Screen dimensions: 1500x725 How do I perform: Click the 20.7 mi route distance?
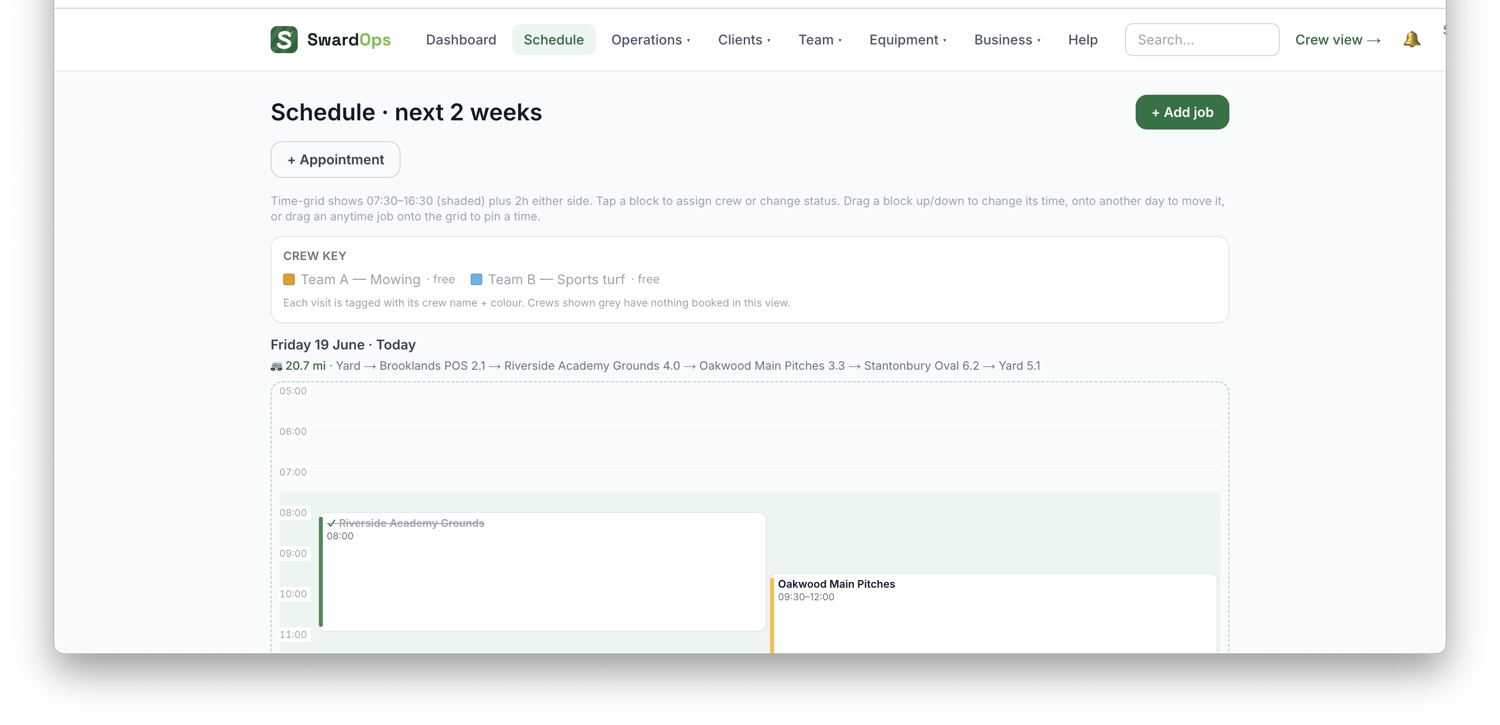click(305, 366)
